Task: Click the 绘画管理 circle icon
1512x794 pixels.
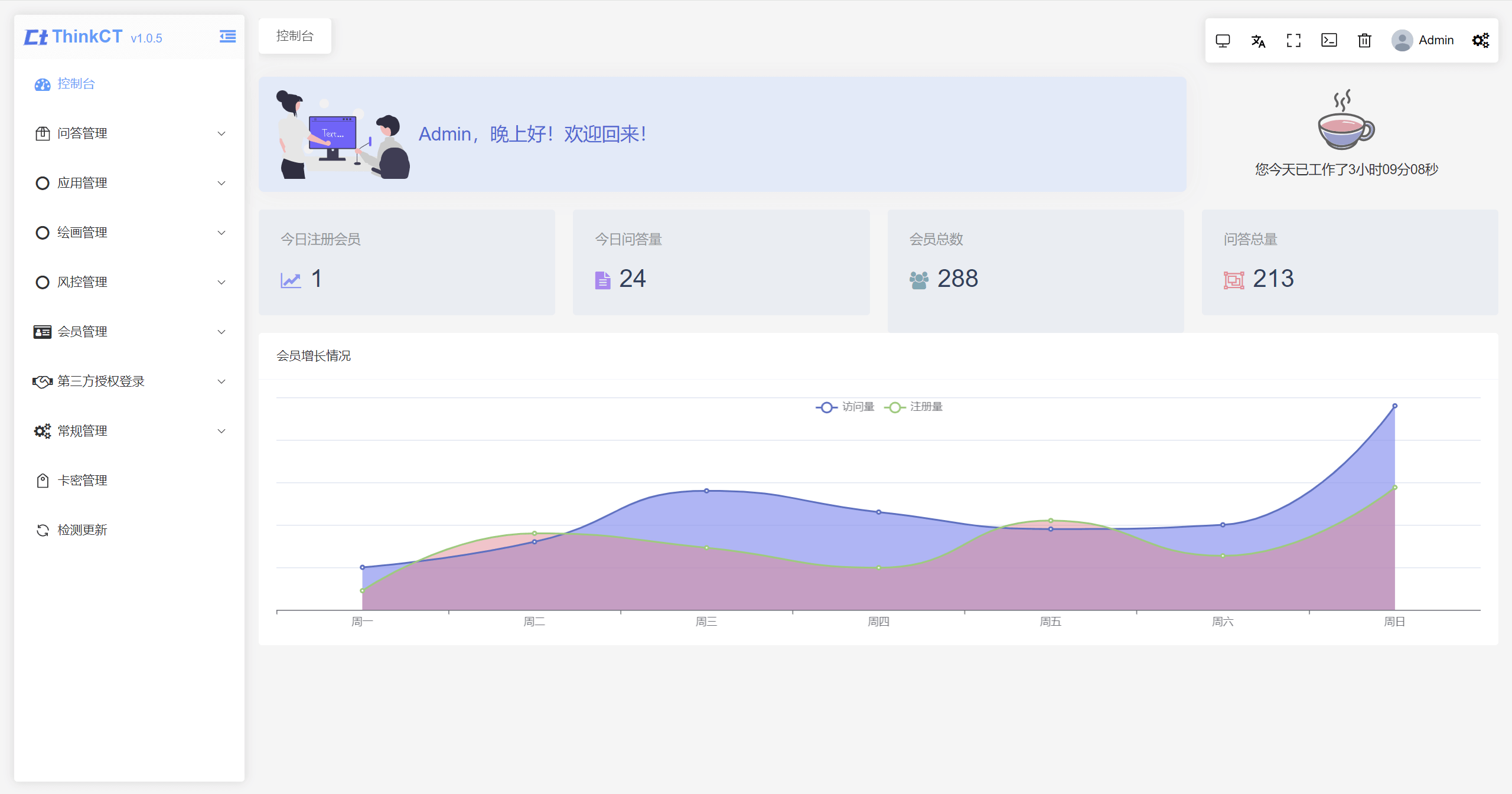Action: point(43,233)
